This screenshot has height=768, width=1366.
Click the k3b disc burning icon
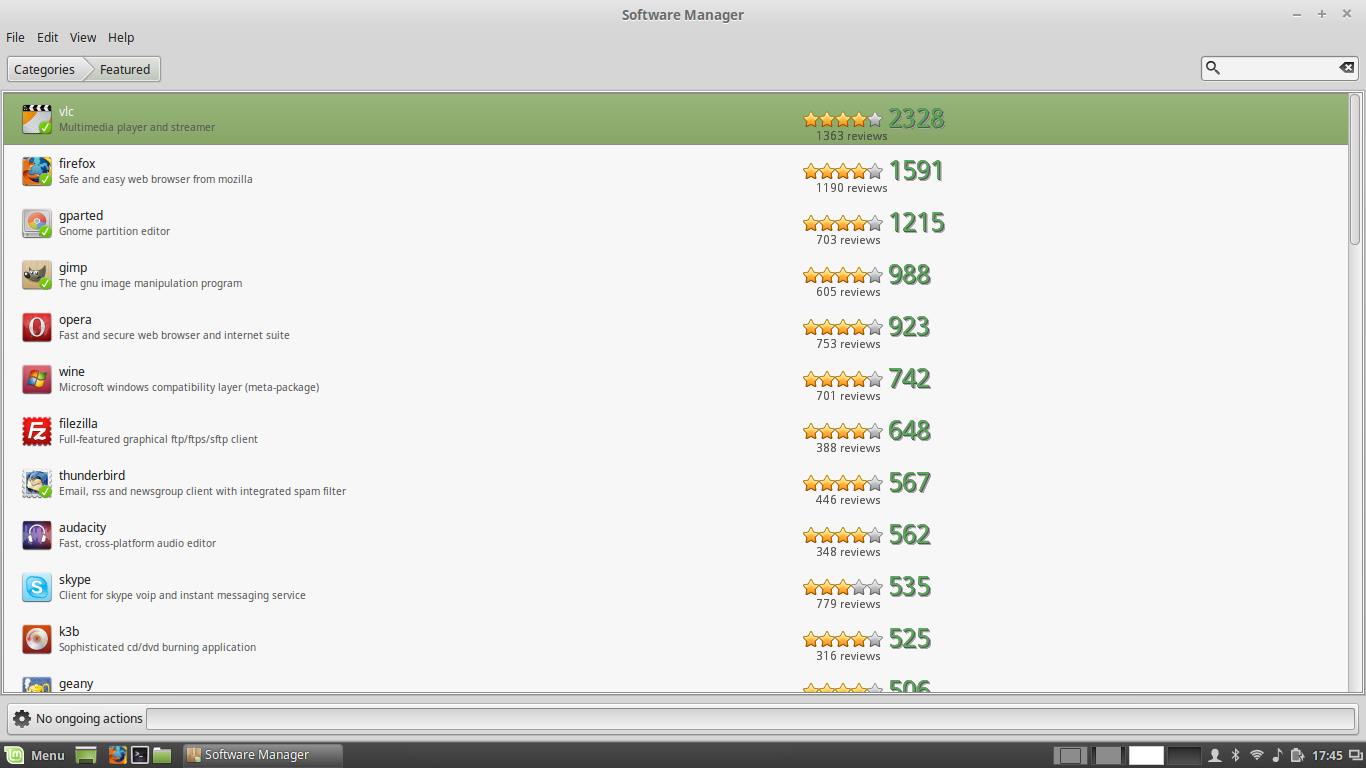(x=37, y=639)
